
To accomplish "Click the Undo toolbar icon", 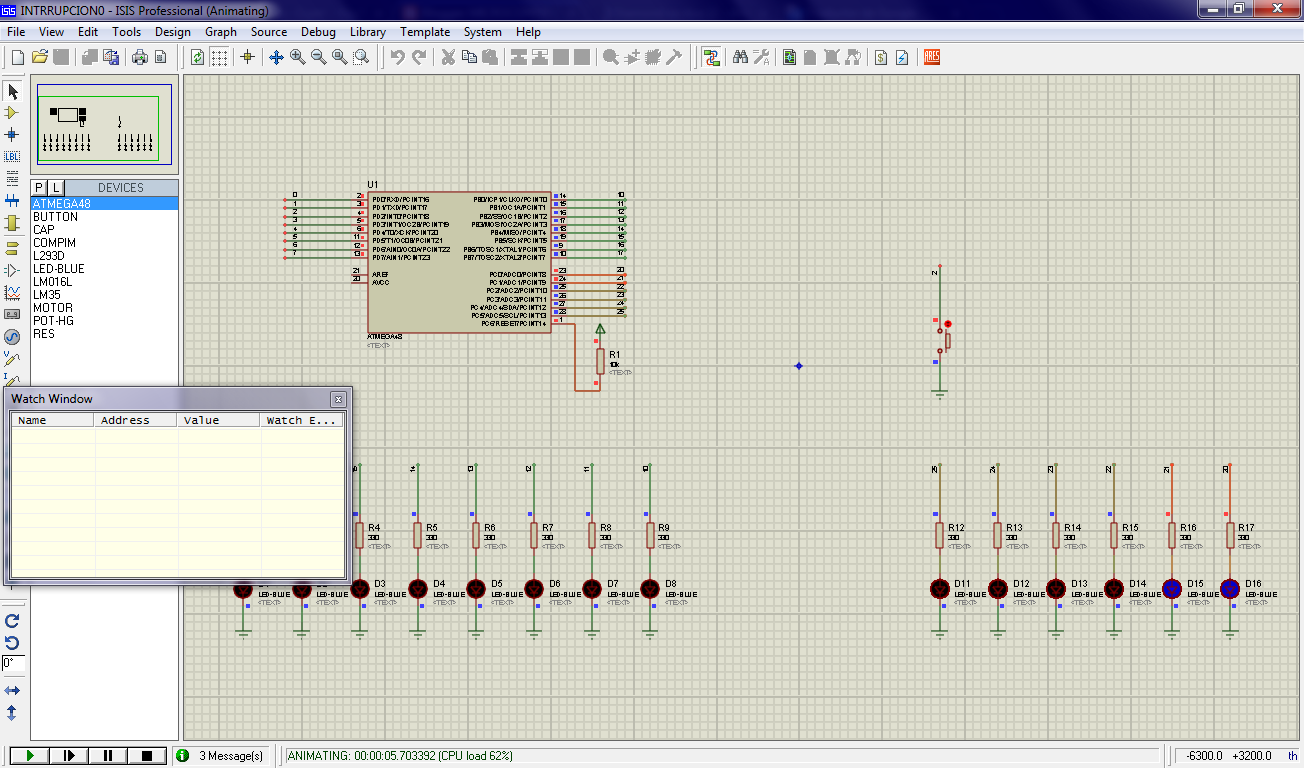I will [397, 57].
